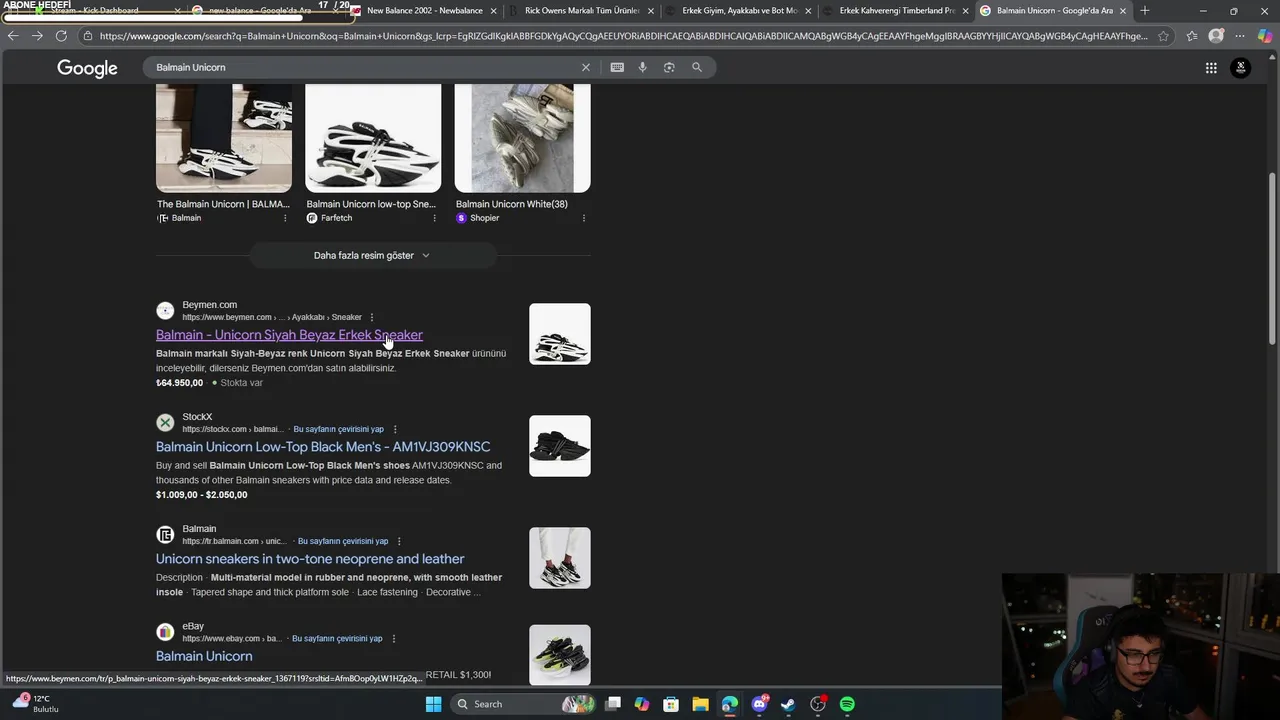Click the eBay neon sneaker thumbnail
The image size is (1280, 720).
tap(560, 655)
